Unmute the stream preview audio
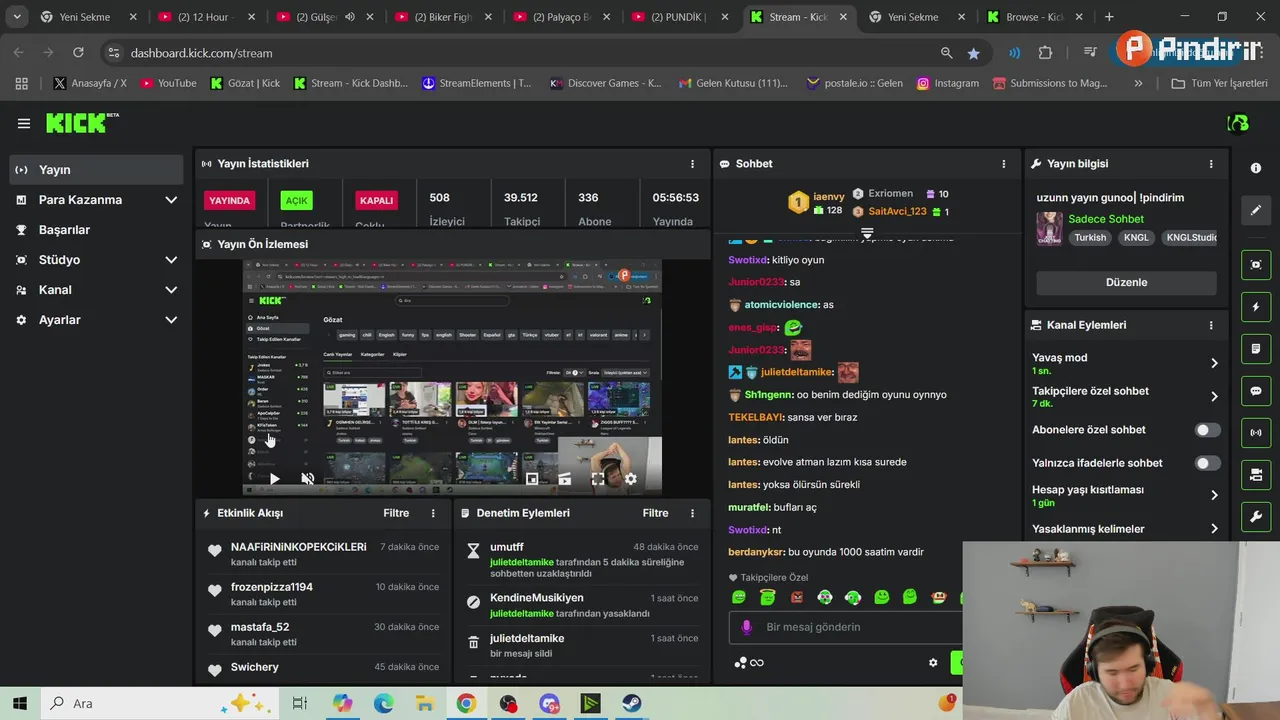The width and height of the screenshot is (1280, 720). (x=308, y=479)
